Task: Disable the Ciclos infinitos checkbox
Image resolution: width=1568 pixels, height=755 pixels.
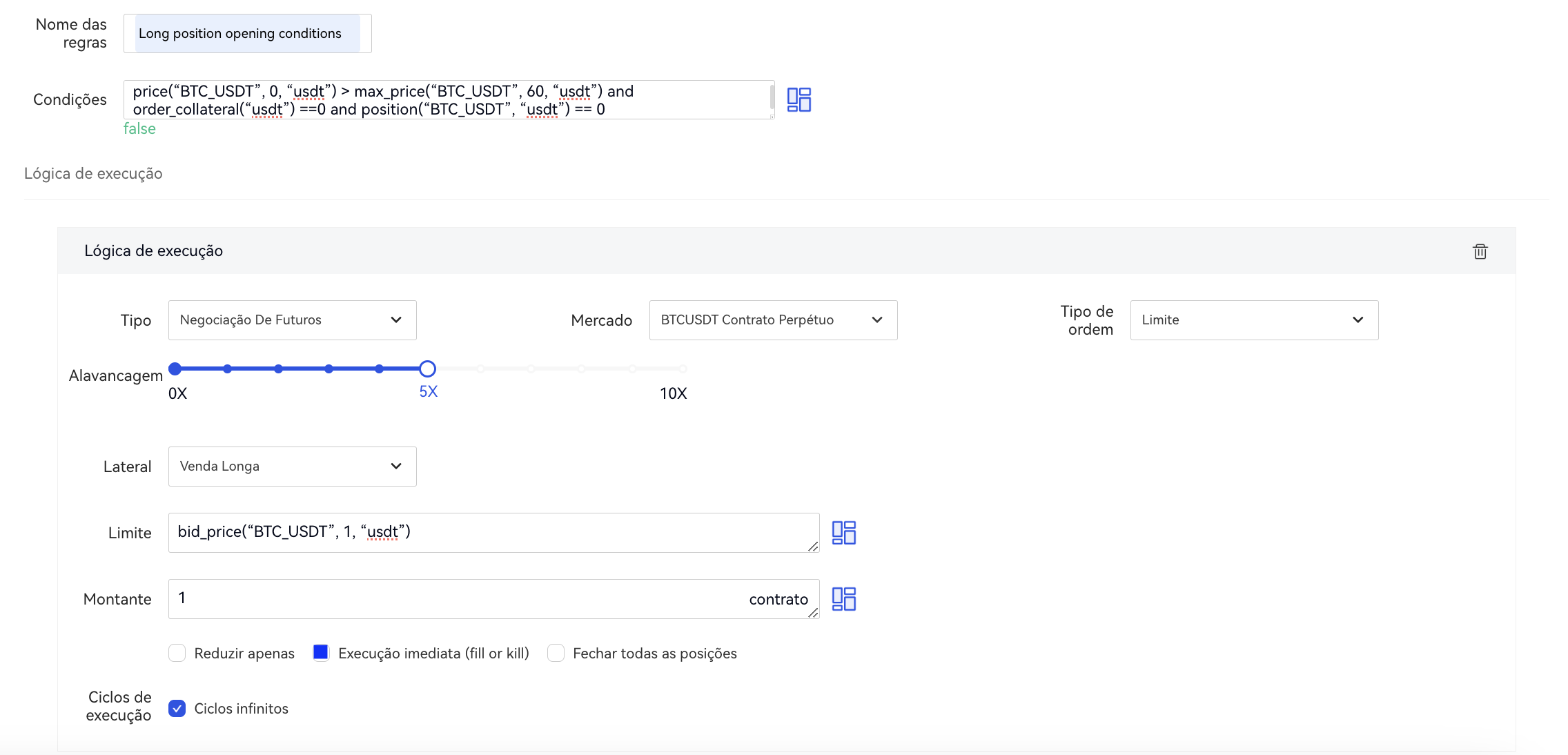Action: coord(177,709)
